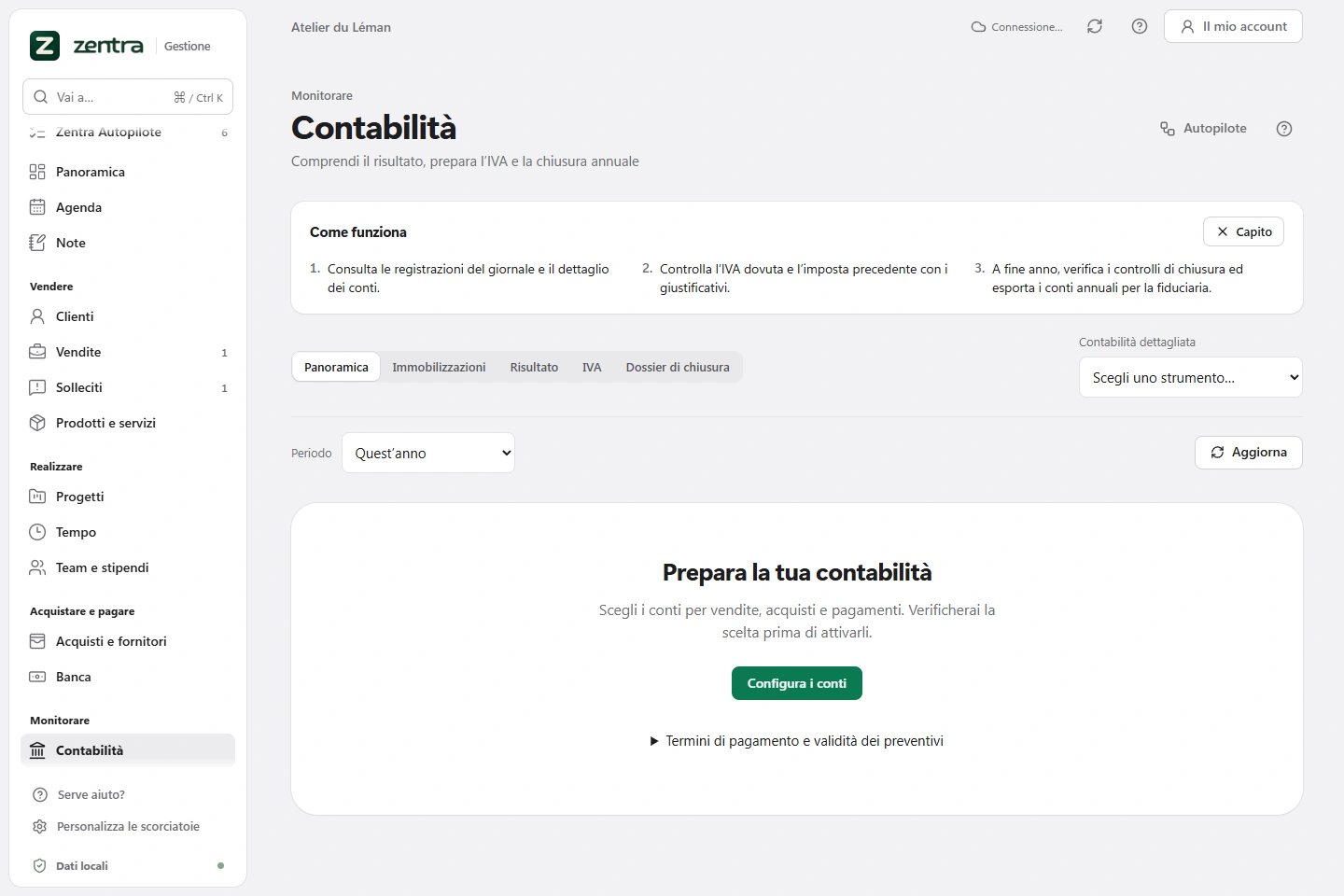Open Solleciti reminder icon in sidebar
Screen dimensions: 1344x896
tap(37, 387)
